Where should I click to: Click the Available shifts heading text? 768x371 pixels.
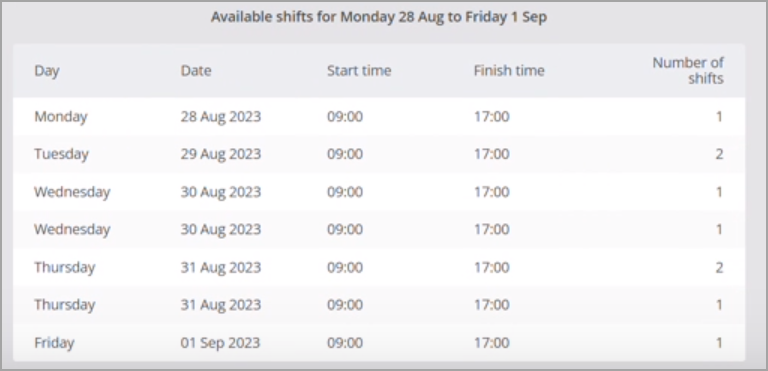379,17
